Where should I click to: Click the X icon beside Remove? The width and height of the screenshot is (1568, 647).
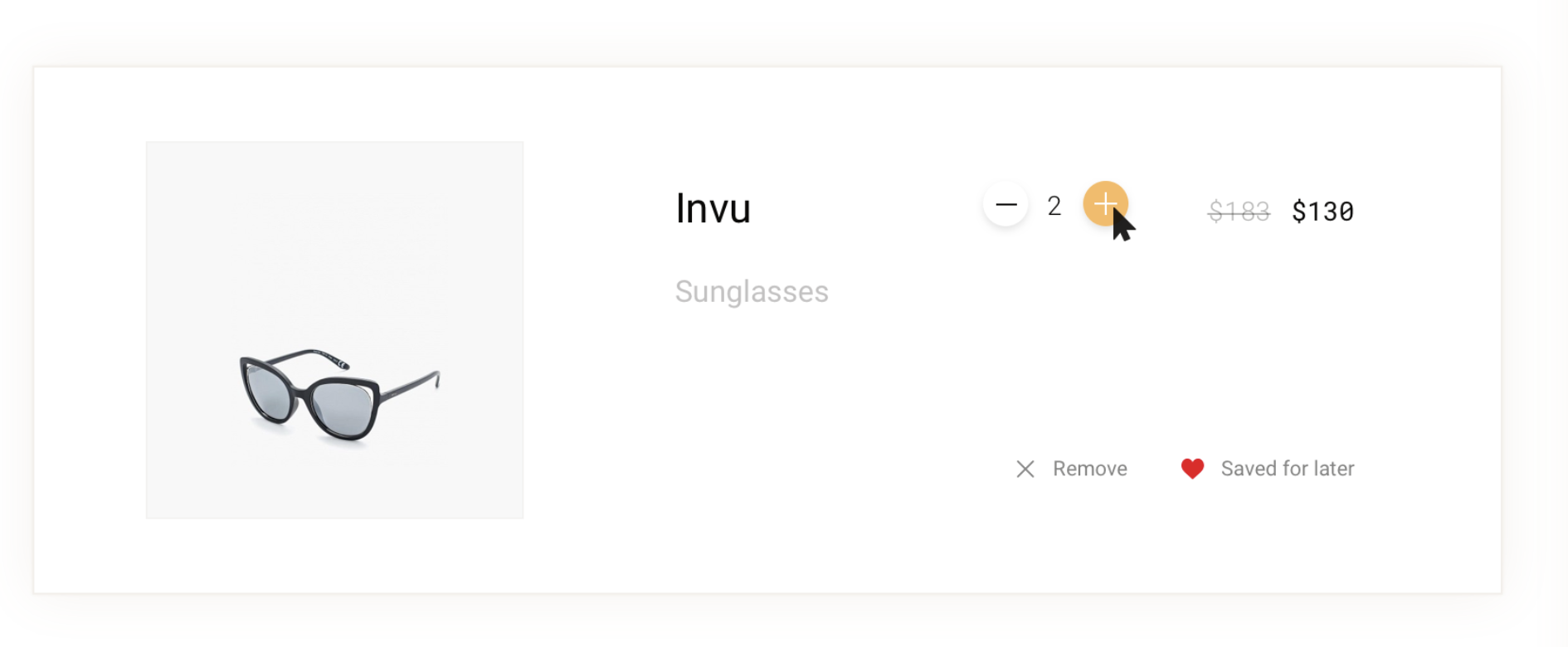tap(1025, 469)
